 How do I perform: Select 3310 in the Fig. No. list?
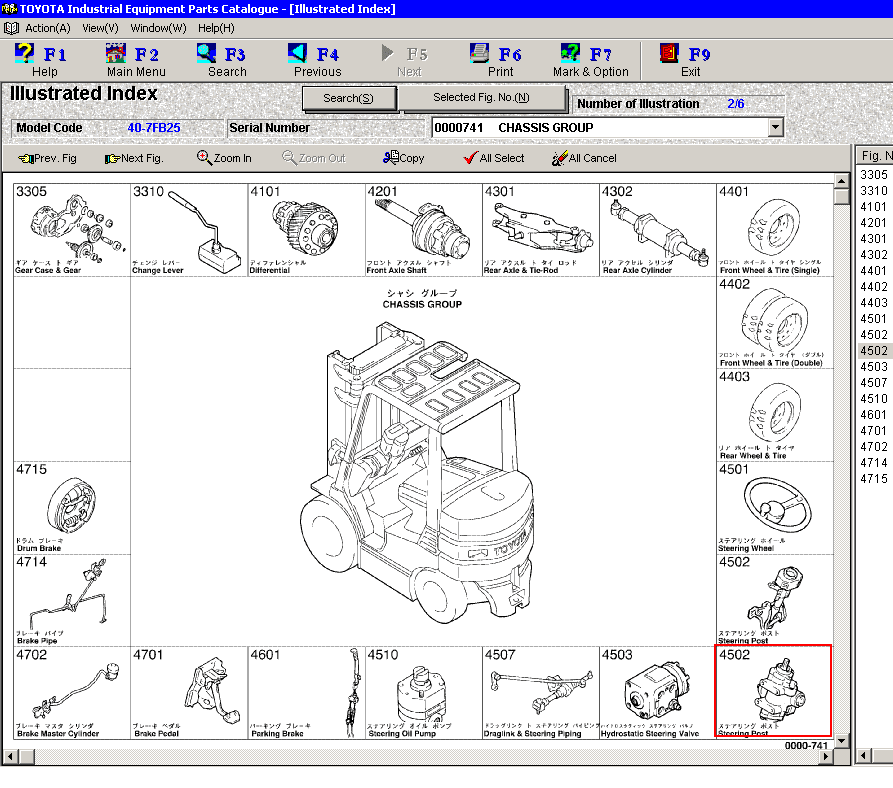[874, 190]
